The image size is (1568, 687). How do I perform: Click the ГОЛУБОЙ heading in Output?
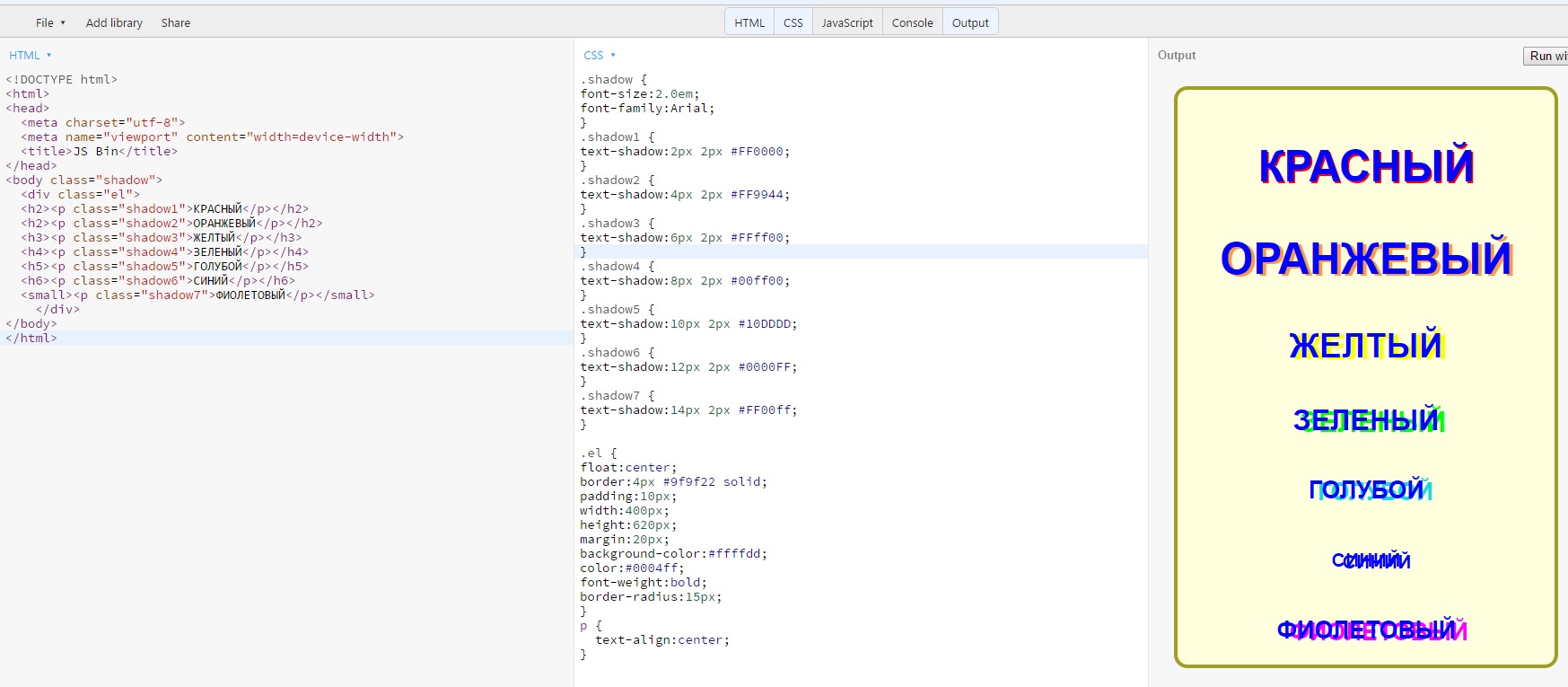click(x=1371, y=489)
